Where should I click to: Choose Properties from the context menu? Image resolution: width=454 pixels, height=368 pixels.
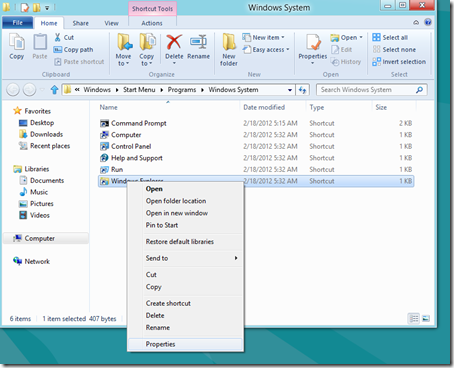coord(185,344)
